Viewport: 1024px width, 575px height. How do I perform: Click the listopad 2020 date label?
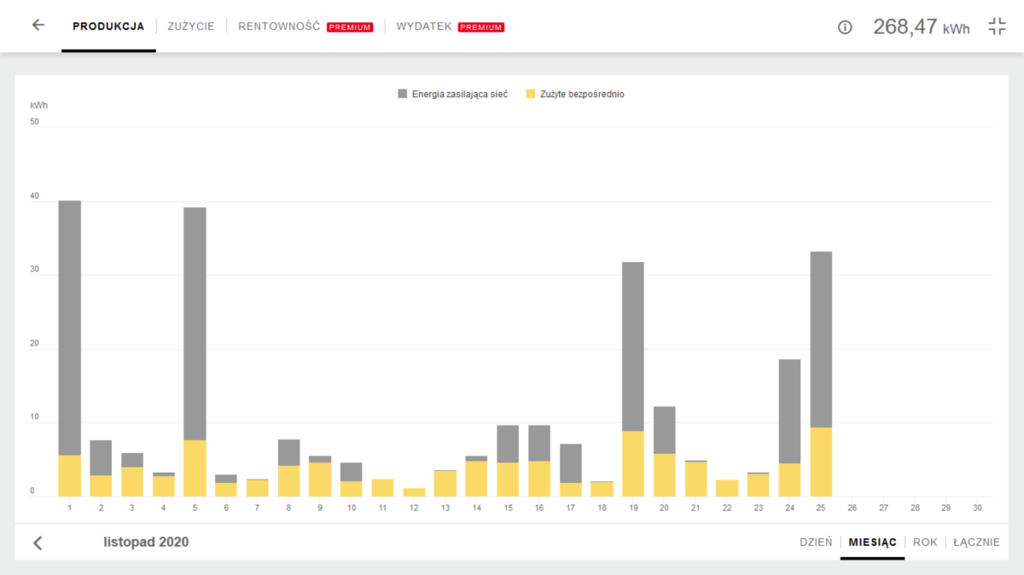[146, 542]
